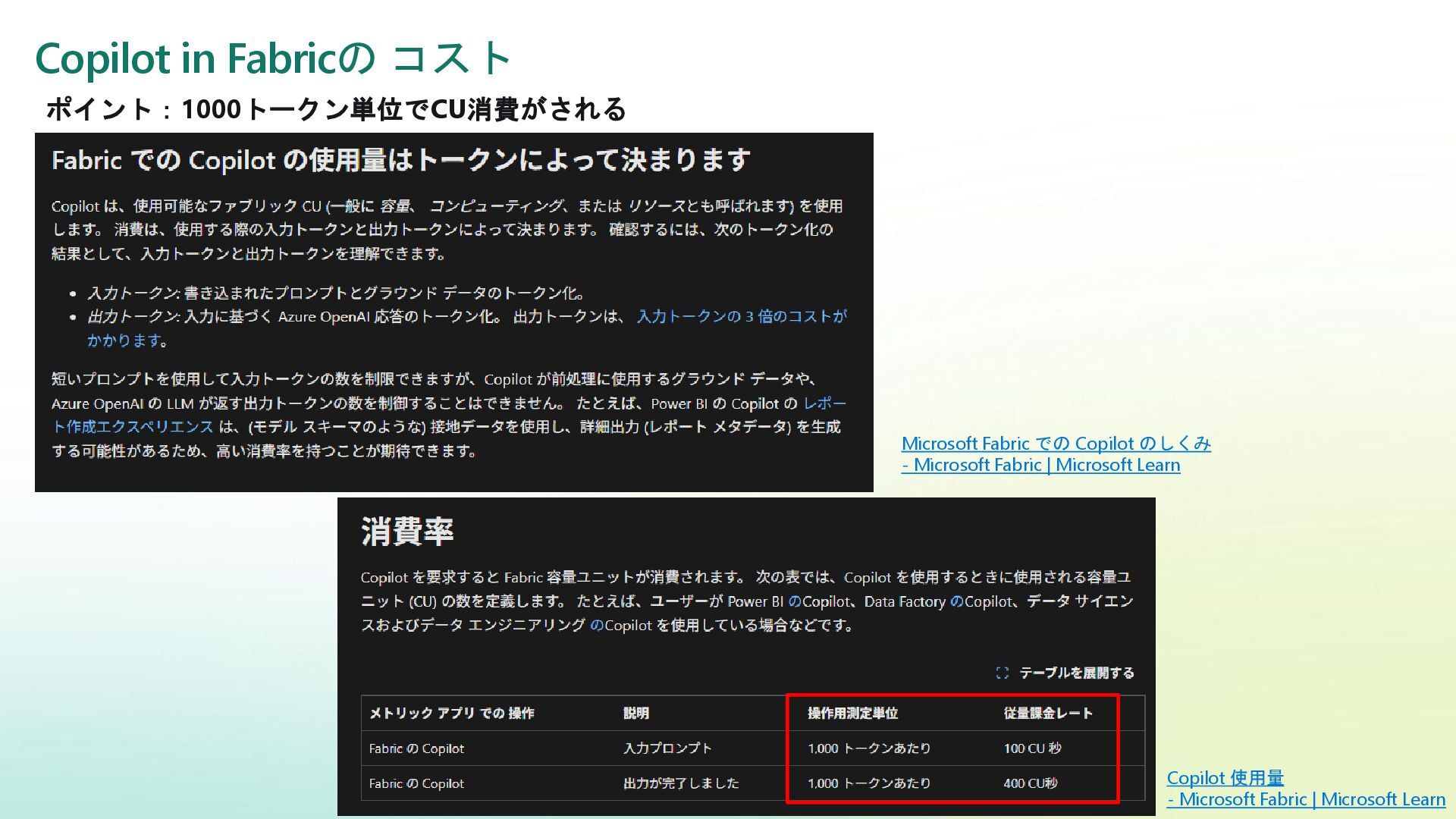This screenshot has width=1456, height=819.
Task: Click the '入力トークンの 3 倍のコストが' hyperlink
Action: 741,316
